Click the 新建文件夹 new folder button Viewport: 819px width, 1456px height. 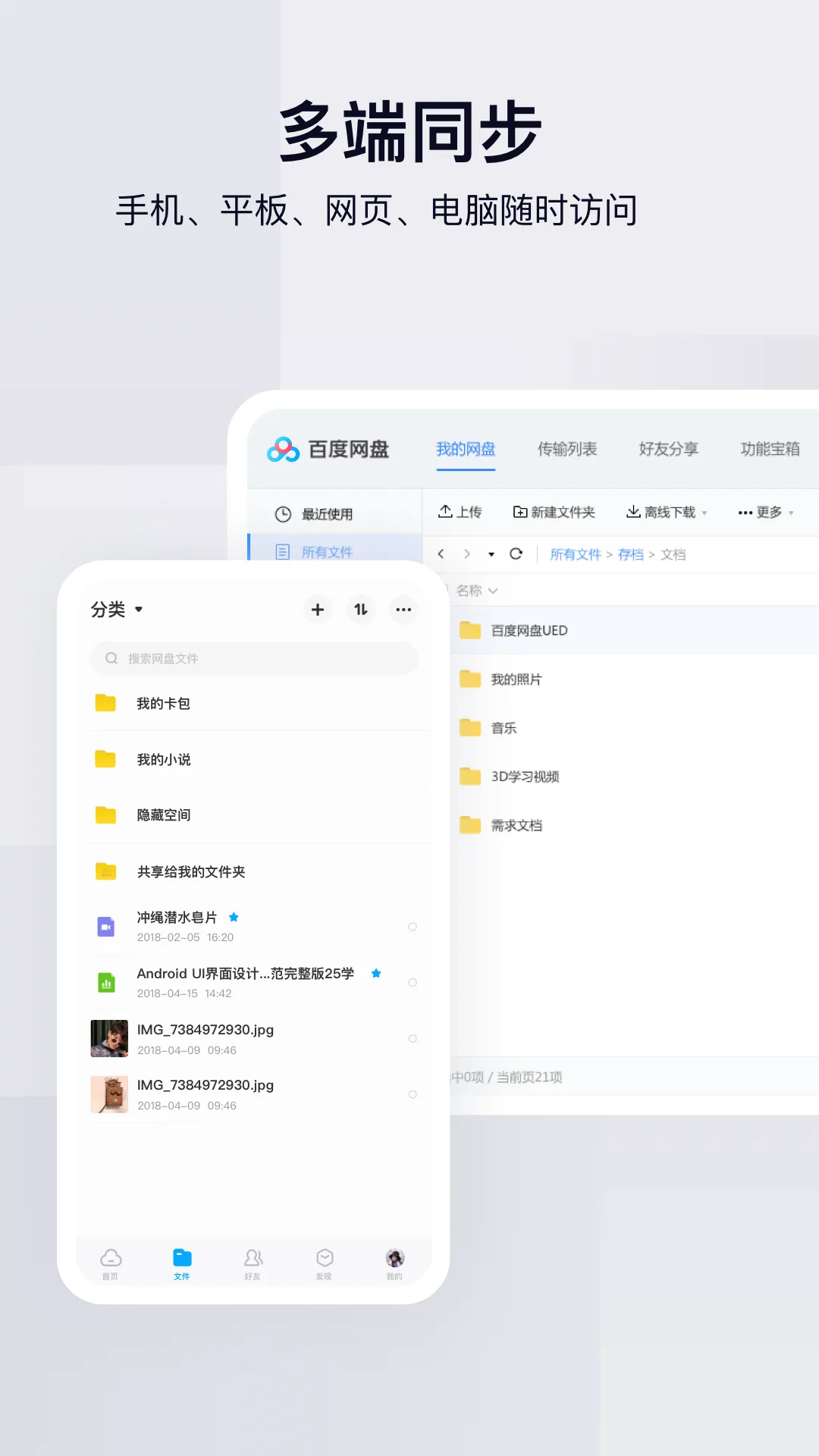point(554,513)
